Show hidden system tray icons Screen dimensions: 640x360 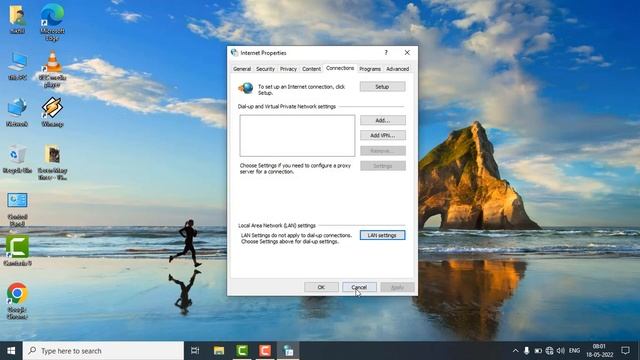click(516, 351)
